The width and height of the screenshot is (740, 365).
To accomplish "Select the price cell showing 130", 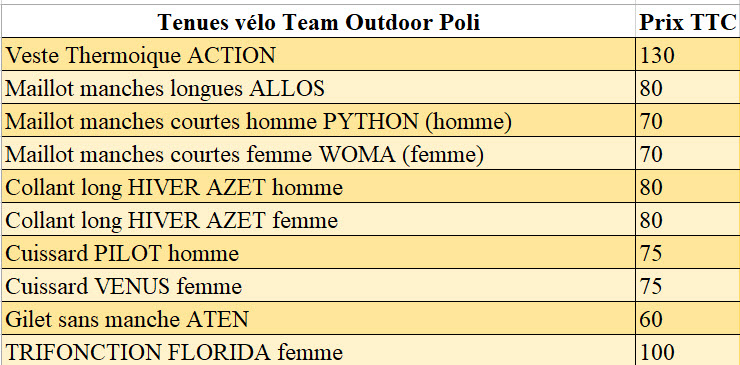I will (688, 54).
